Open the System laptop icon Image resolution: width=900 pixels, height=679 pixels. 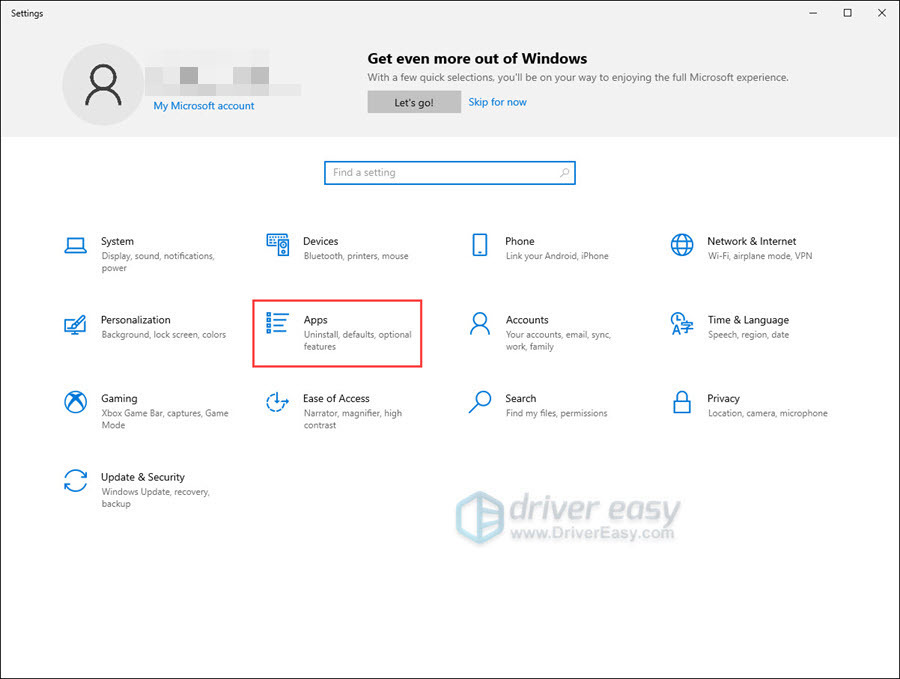click(75, 246)
